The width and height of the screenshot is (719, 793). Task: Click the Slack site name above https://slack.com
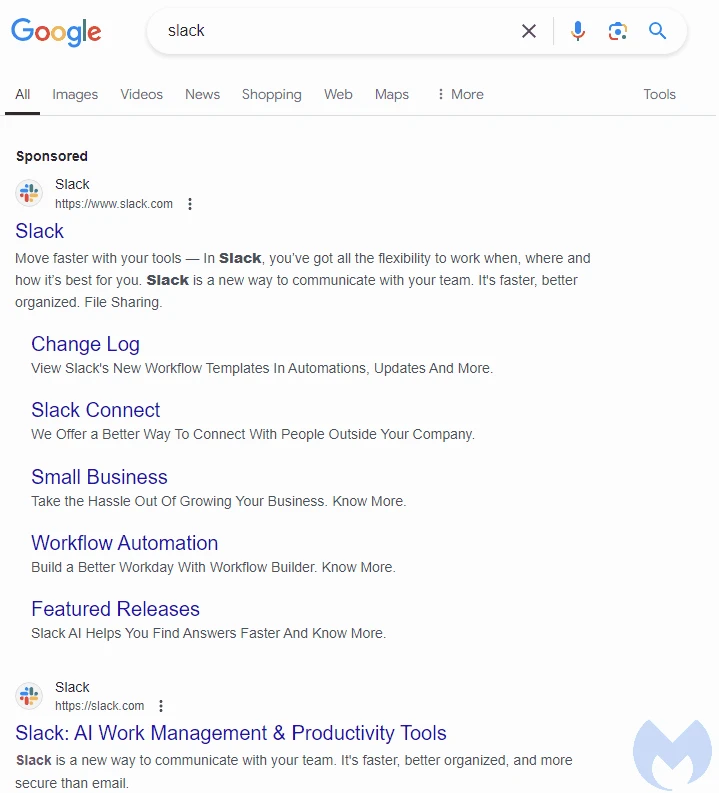coord(72,687)
